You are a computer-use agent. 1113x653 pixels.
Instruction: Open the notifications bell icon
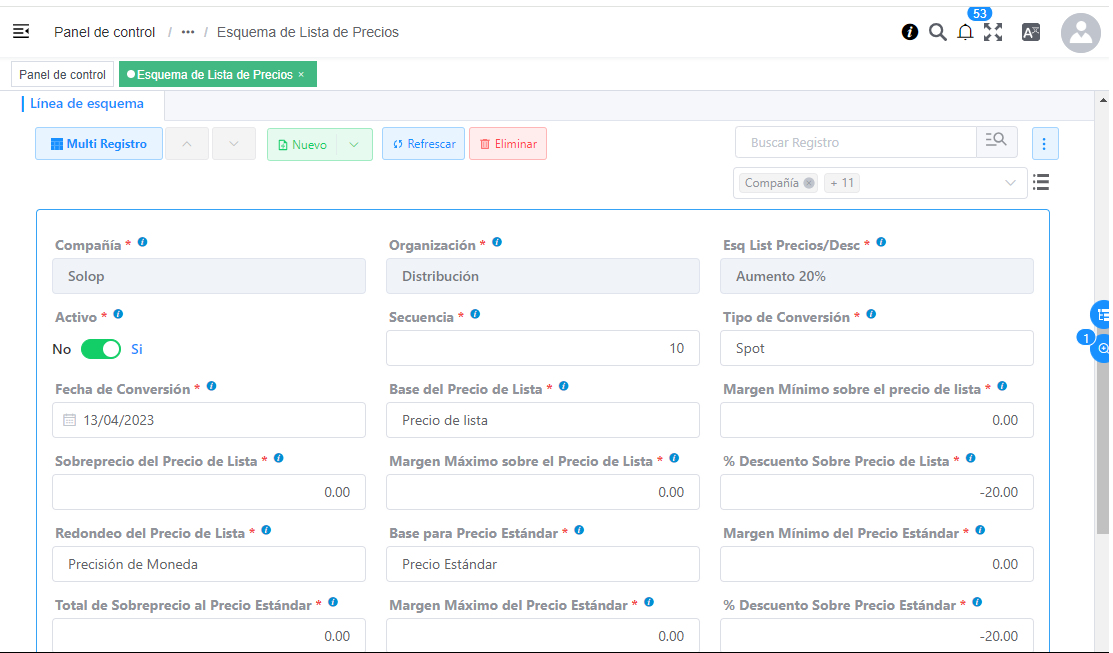(965, 32)
